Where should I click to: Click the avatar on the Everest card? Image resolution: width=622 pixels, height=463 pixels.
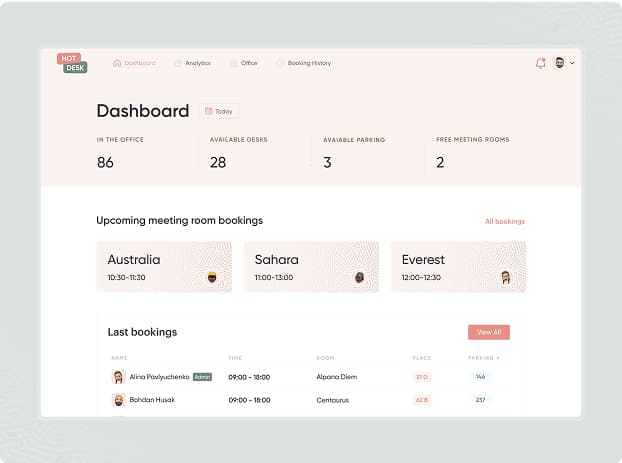click(x=506, y=277)
